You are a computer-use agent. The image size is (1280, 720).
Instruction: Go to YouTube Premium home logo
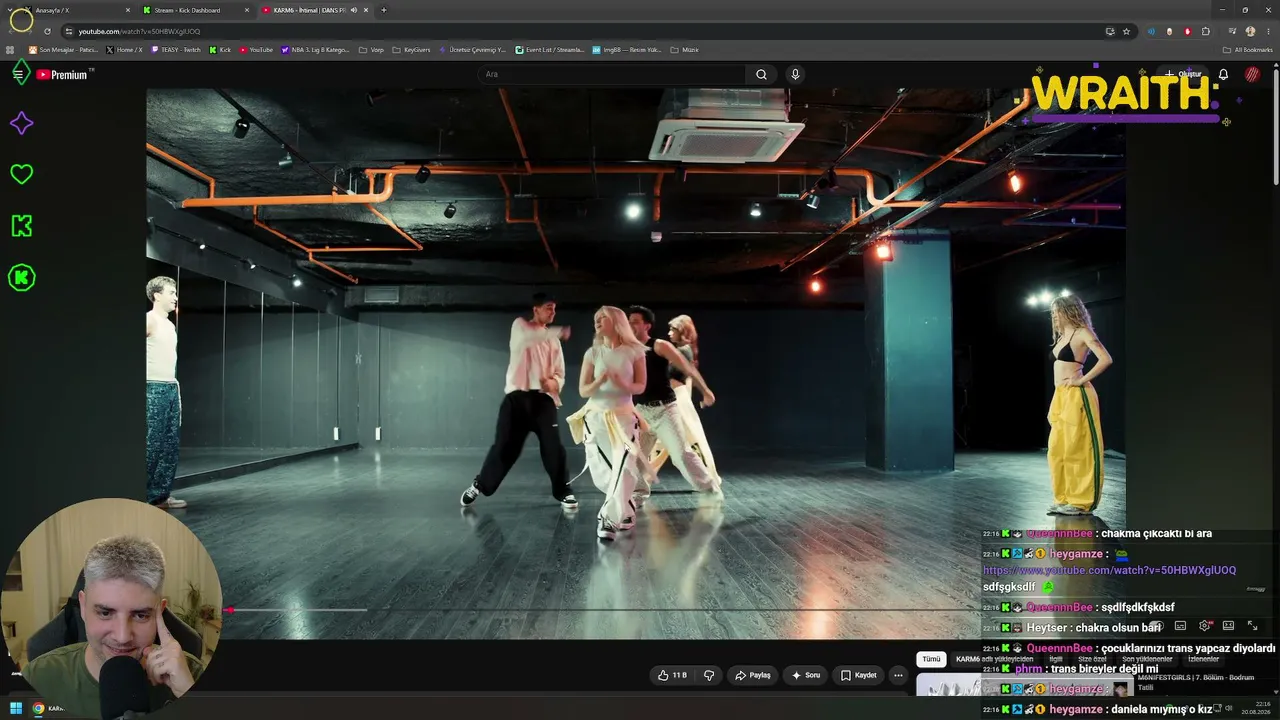tap(62, 74)
